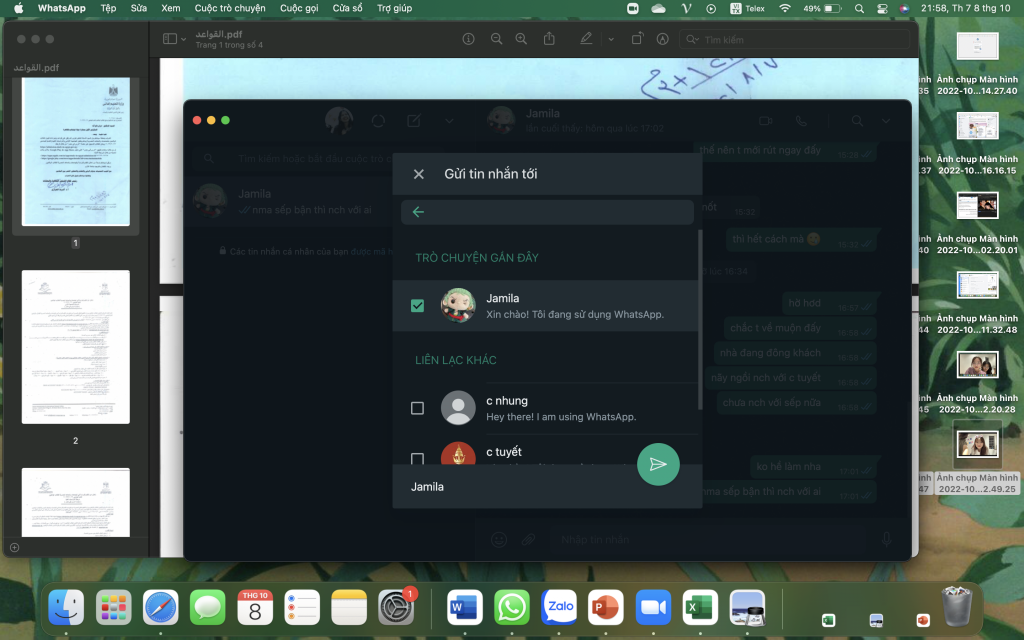The image size is (1024, 640).
Task: Expand the highlight color dropdown arrow in Preview
Action: pos(611,39)
